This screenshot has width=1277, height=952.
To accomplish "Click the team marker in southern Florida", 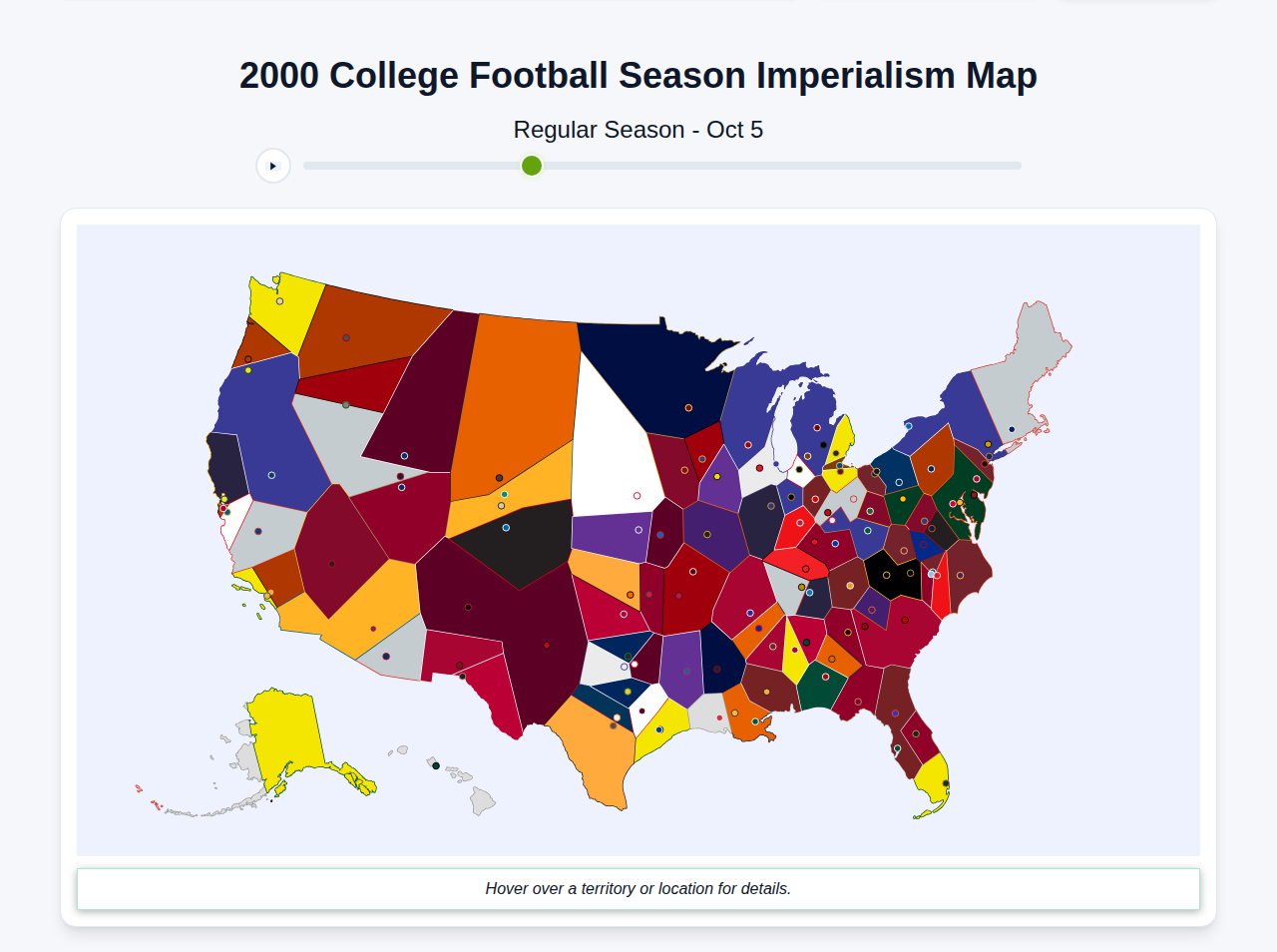I will pos(946,783).
